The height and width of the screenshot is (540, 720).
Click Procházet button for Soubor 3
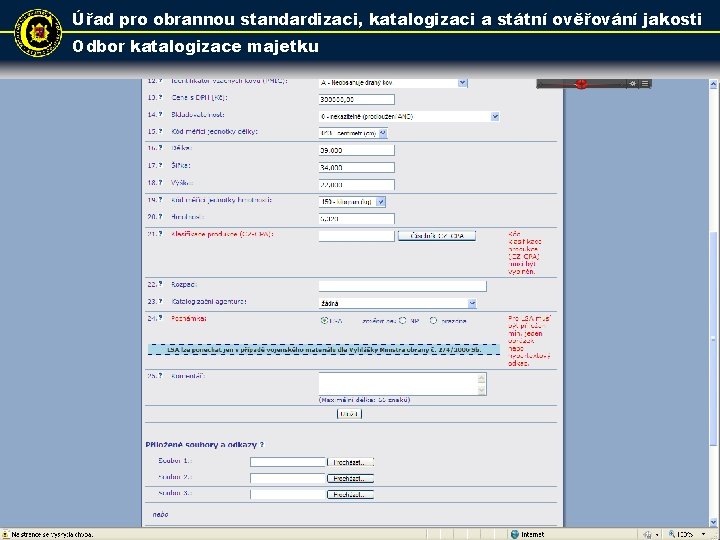click(x=350, y=495)
